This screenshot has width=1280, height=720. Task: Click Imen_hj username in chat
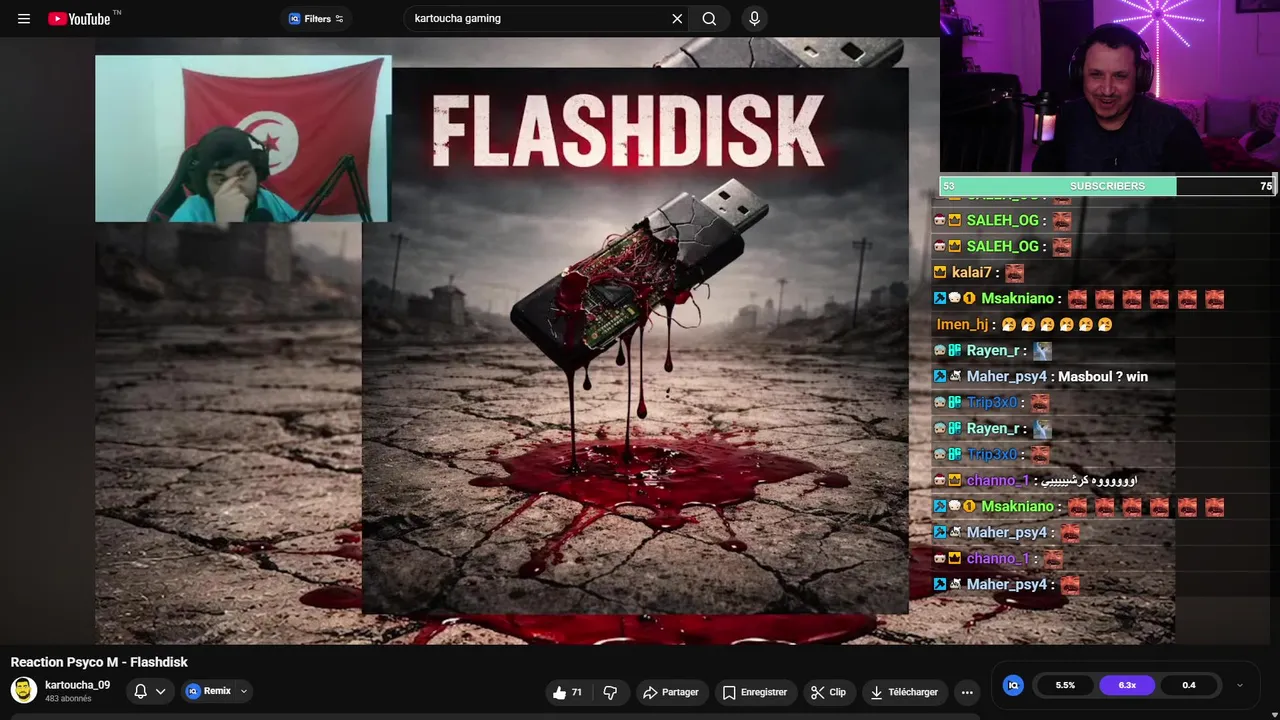(962, 324)
